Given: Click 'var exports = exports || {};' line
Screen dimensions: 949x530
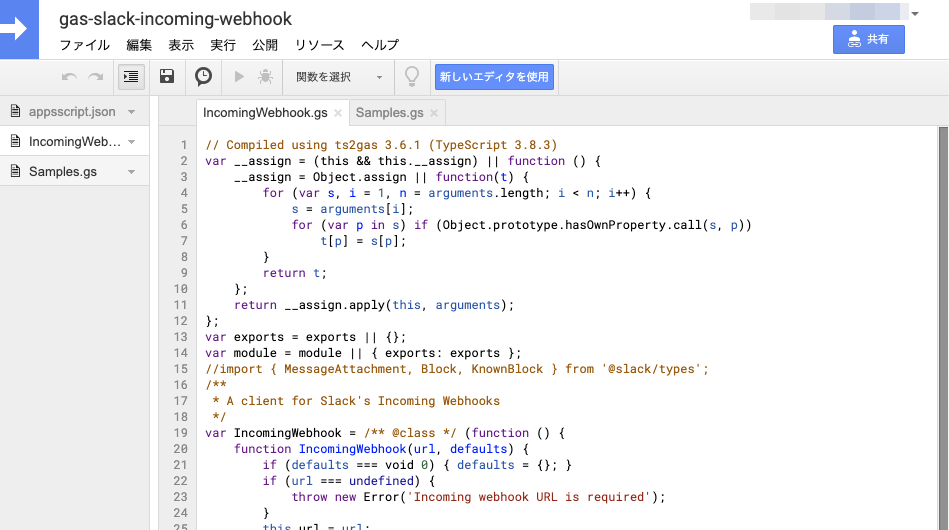Looking at the screenshot, I should 305,337.
